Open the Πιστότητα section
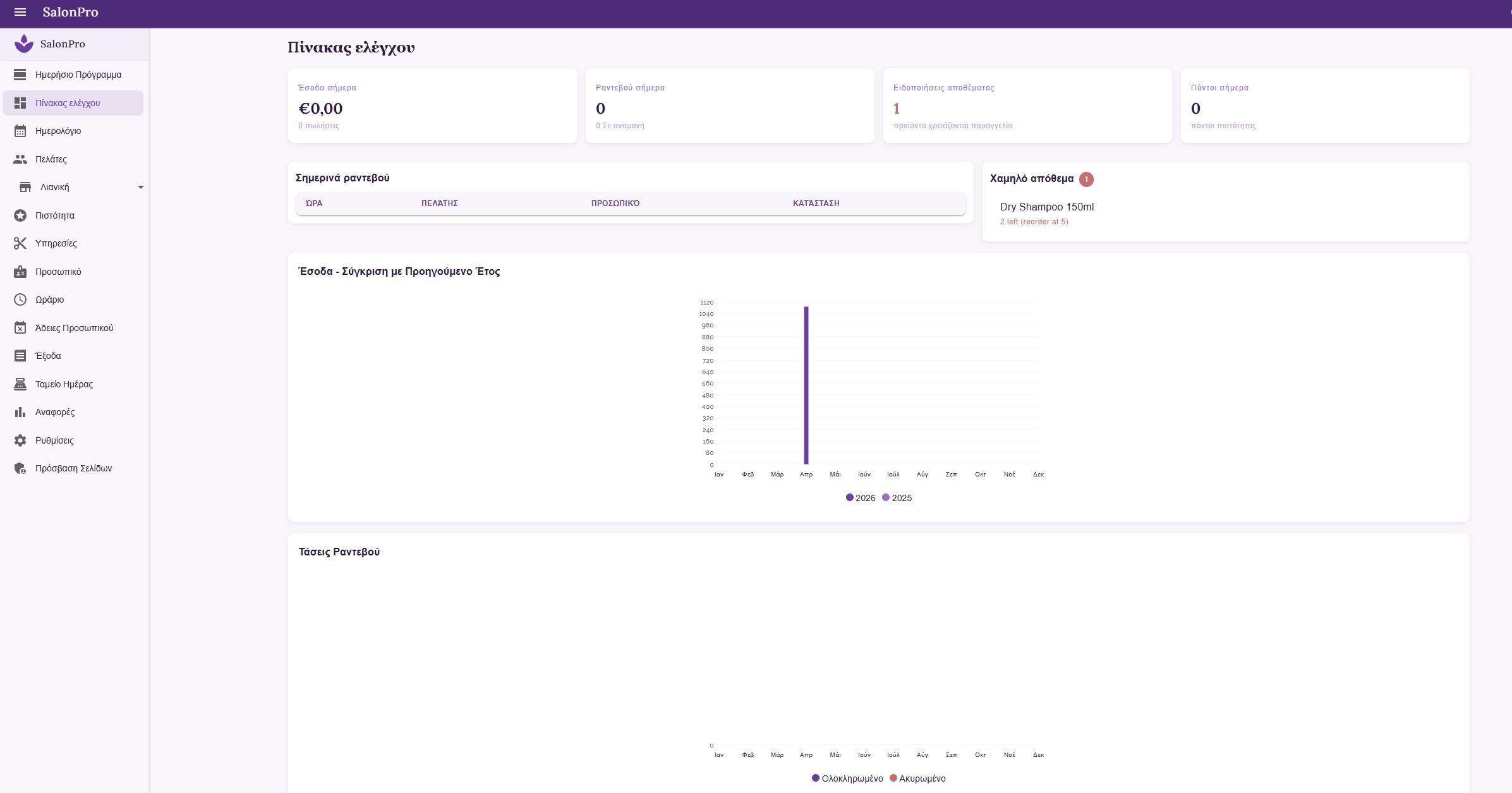 coord(73,215)
